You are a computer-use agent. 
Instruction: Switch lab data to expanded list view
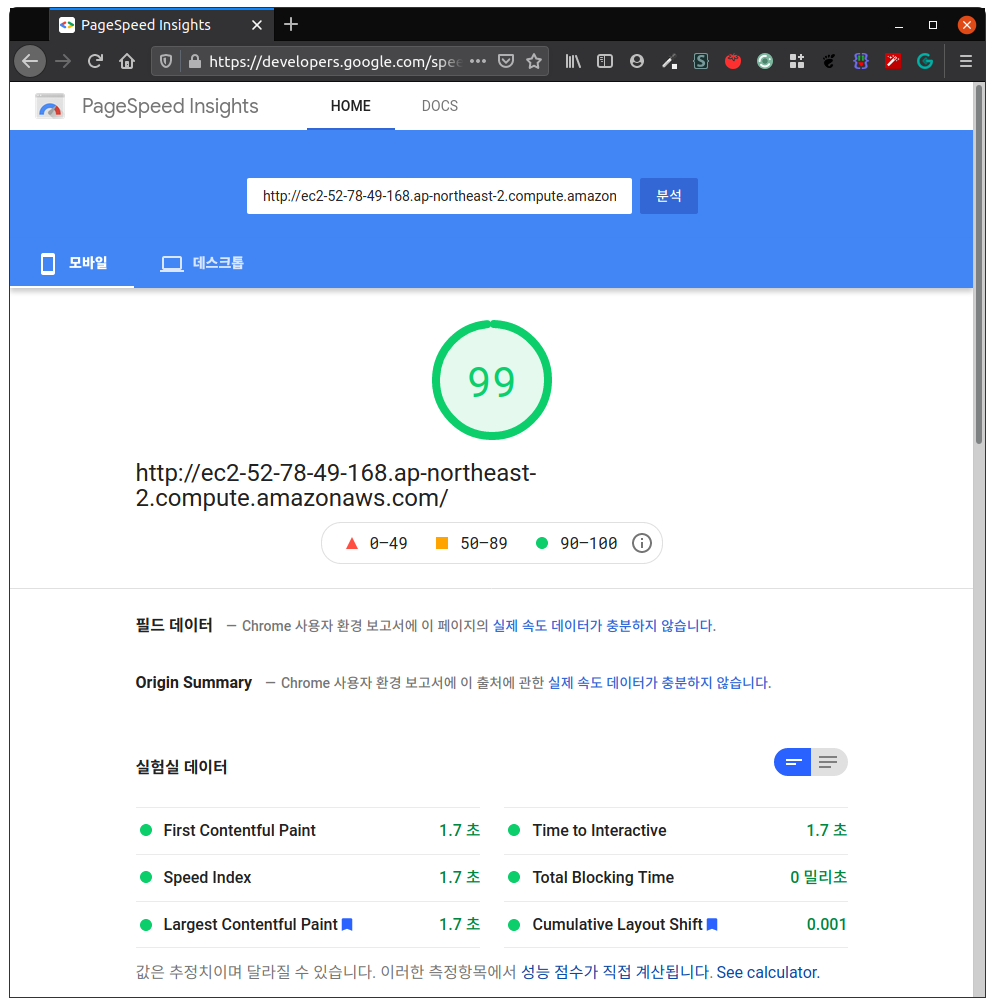pos(829,762)
